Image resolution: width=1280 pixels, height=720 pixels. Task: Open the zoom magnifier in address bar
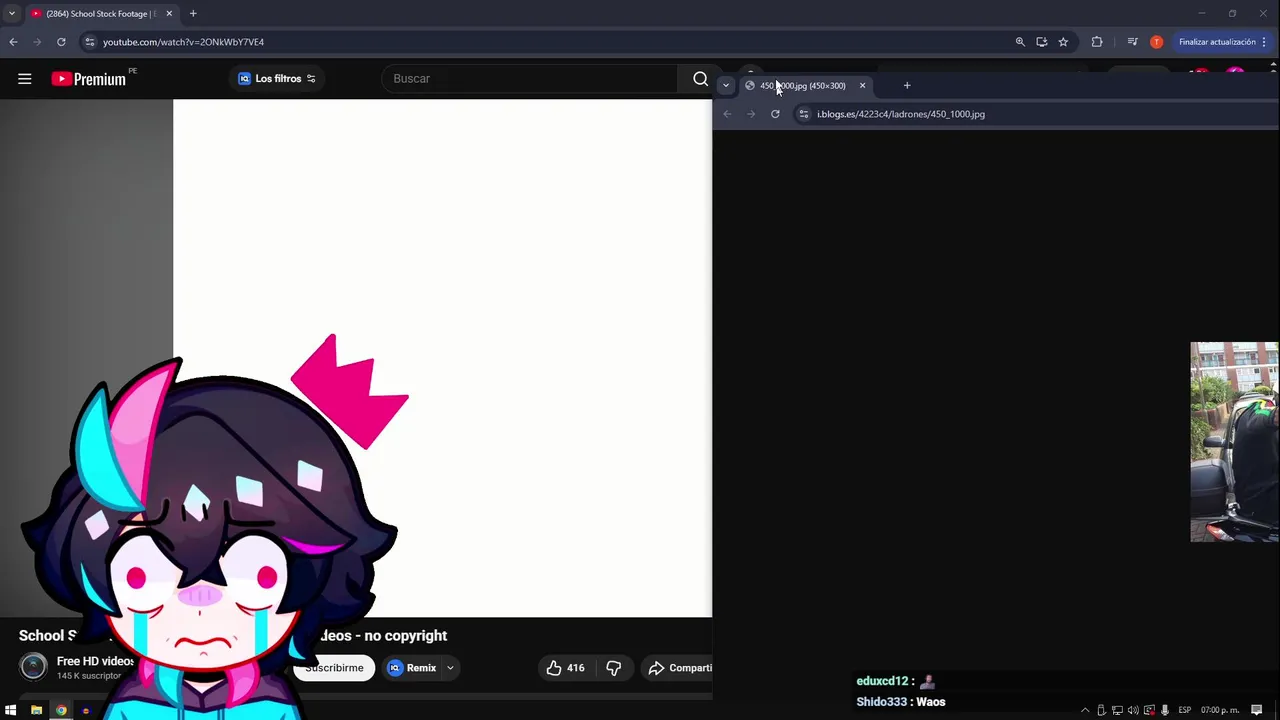coord(1020,42)
